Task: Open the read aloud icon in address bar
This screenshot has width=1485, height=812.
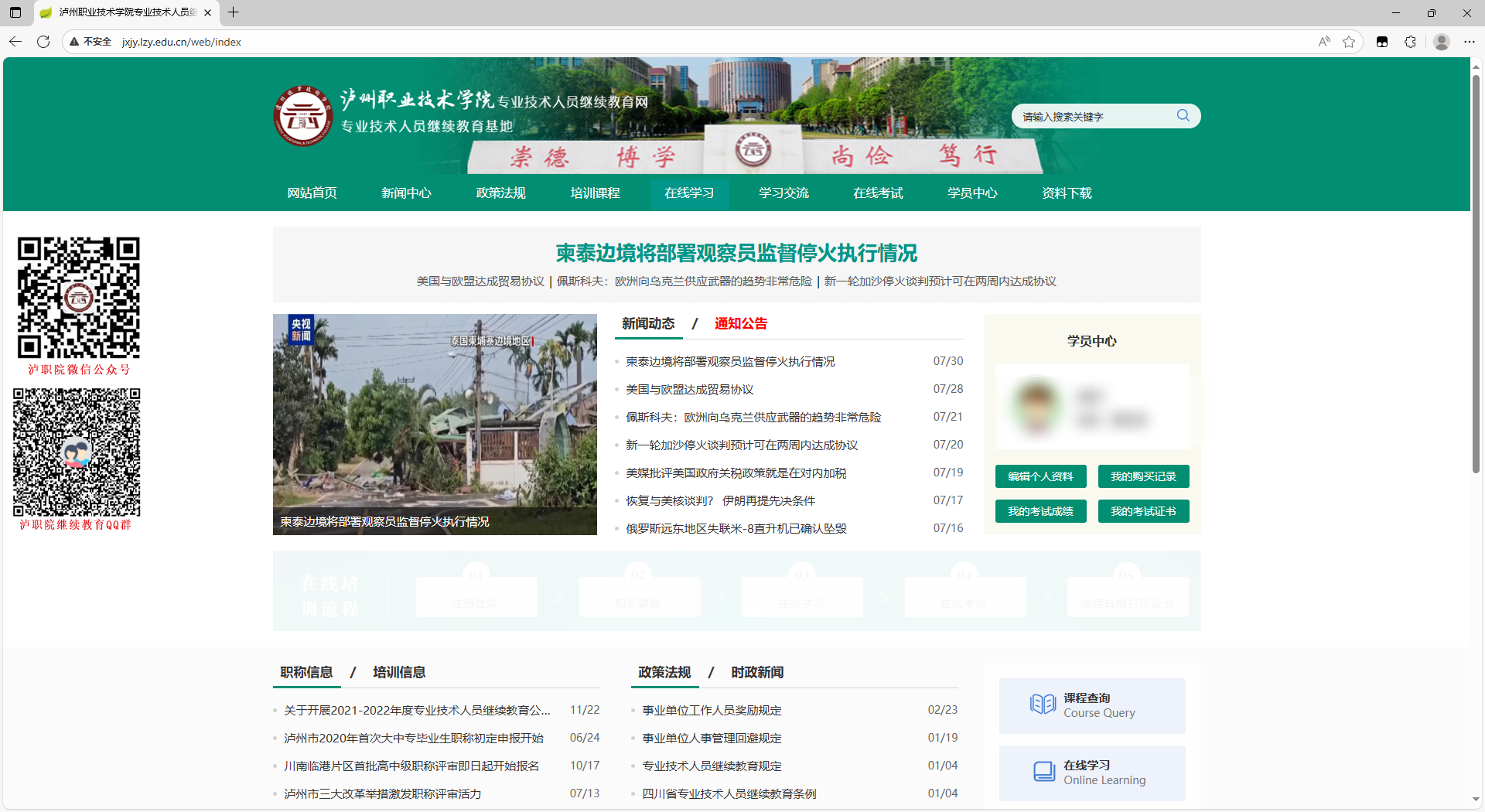Action: coord(1324,42)
